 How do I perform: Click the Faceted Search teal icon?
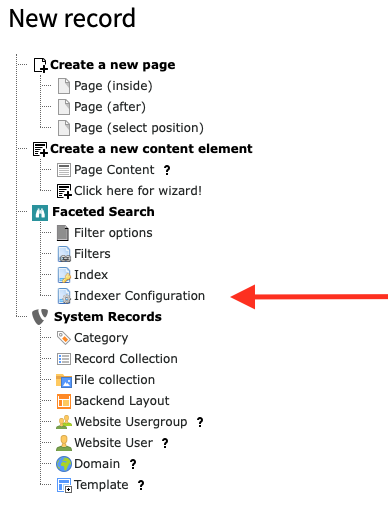click(40, 213)
